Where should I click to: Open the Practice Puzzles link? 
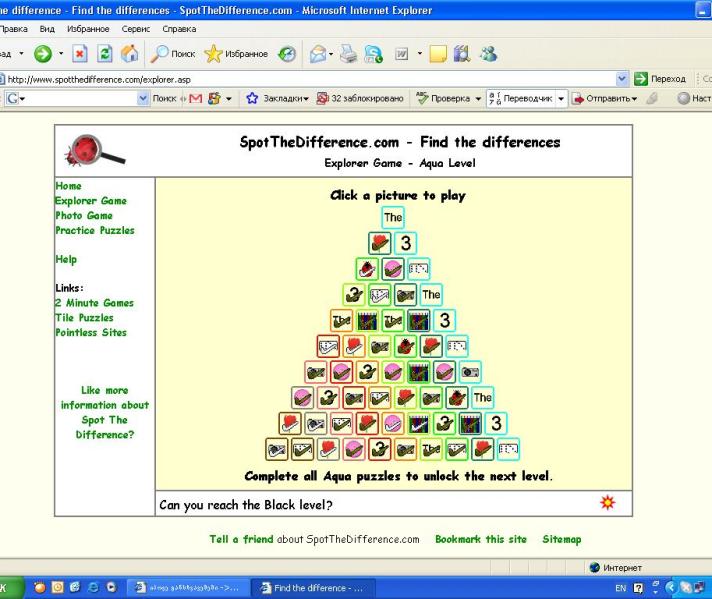tap(95, 230)
